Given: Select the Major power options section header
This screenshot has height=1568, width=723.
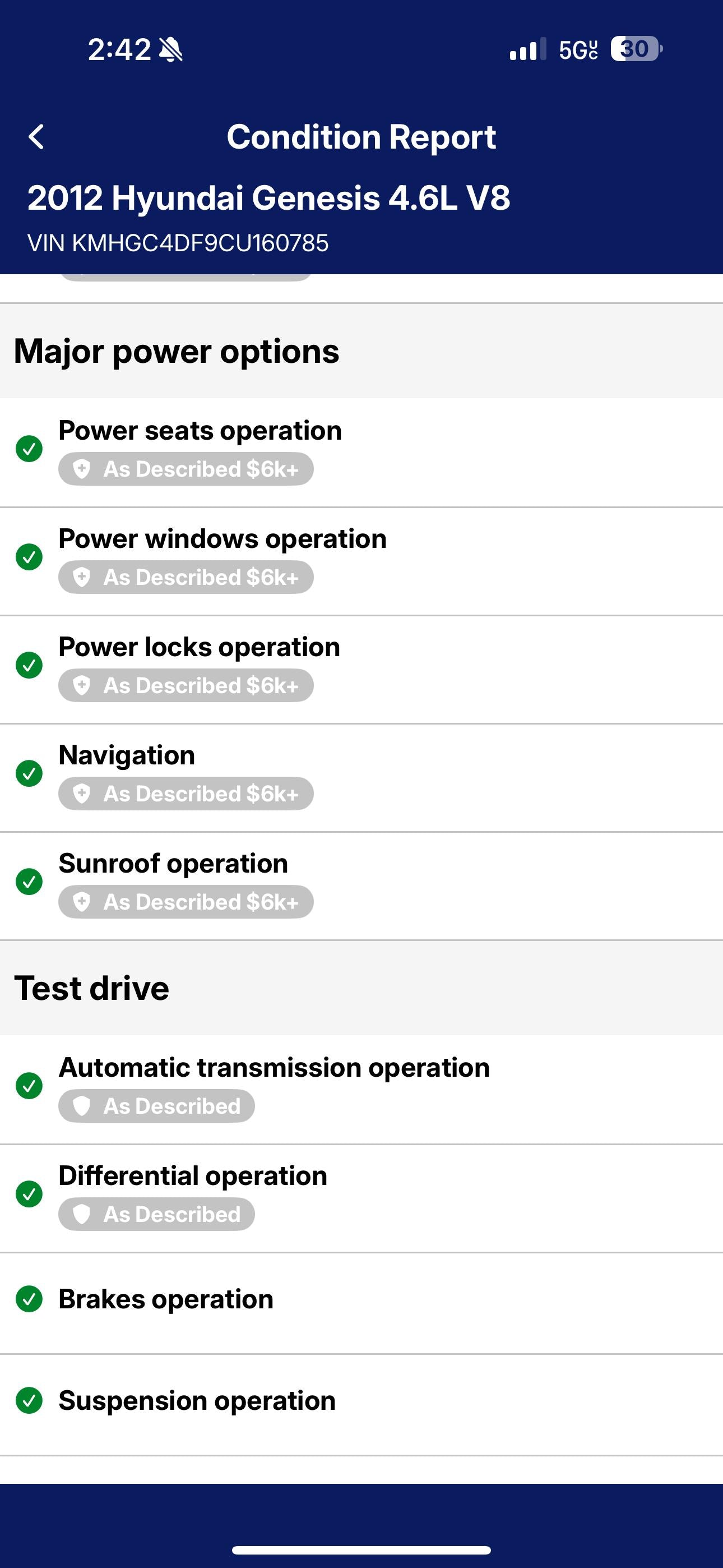Looking at the screenshot, I should [177, 351].
